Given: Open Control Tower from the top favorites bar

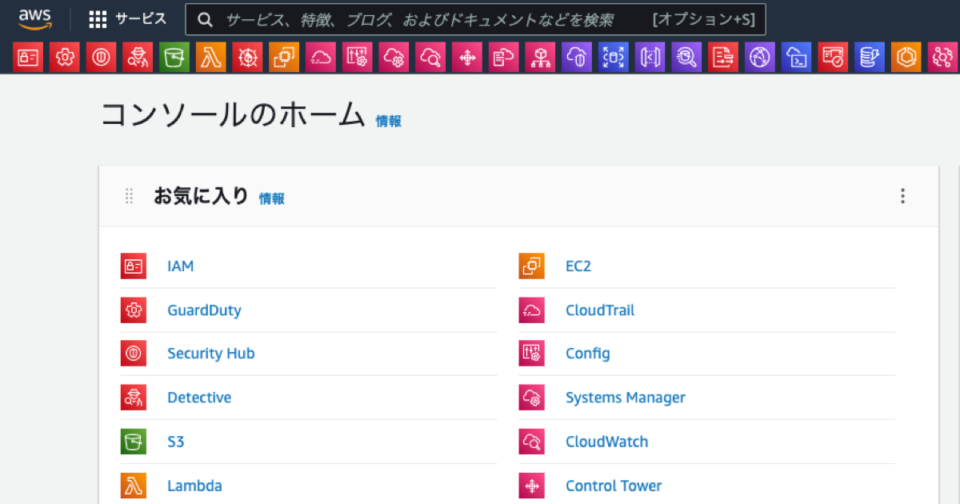Looking at the screenshot, I should [x=467, y=58].
